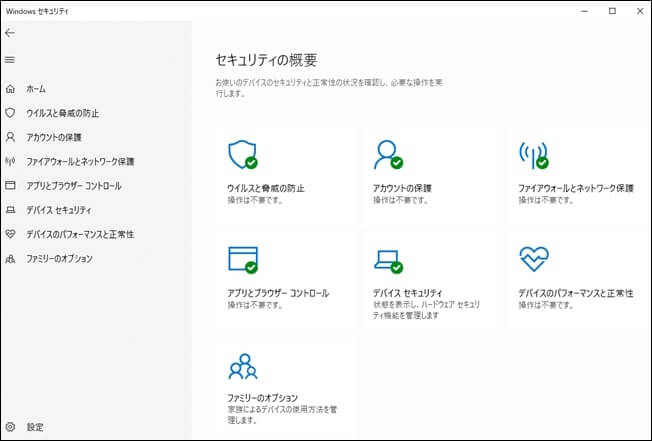Select ホーム in the sidebar

click(36, 89)
